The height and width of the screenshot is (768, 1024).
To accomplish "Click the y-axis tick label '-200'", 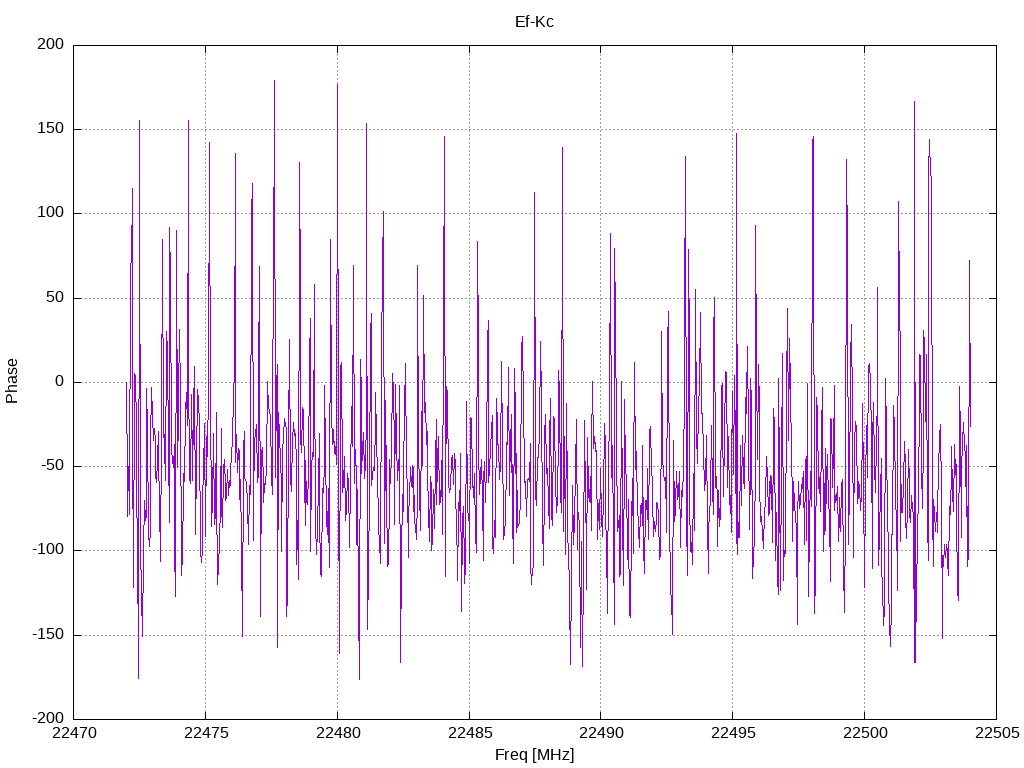I will point(48,718).
